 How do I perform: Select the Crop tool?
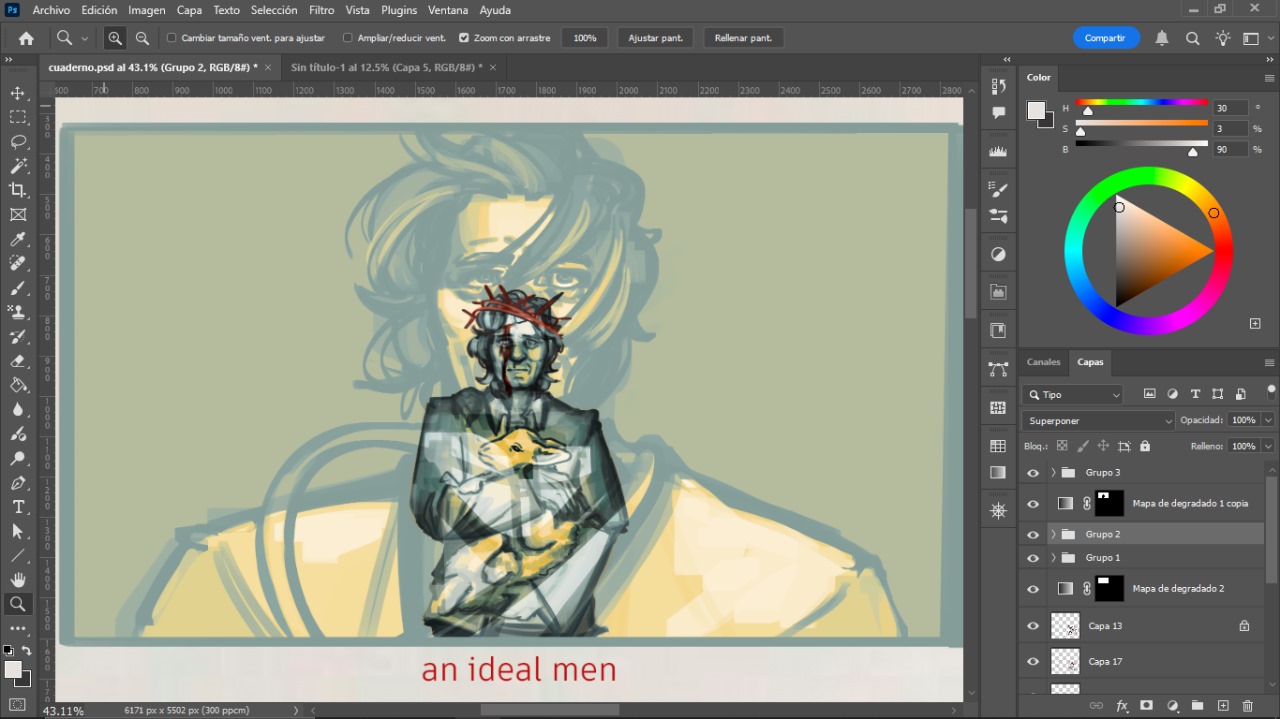click(x=18, y=190)
